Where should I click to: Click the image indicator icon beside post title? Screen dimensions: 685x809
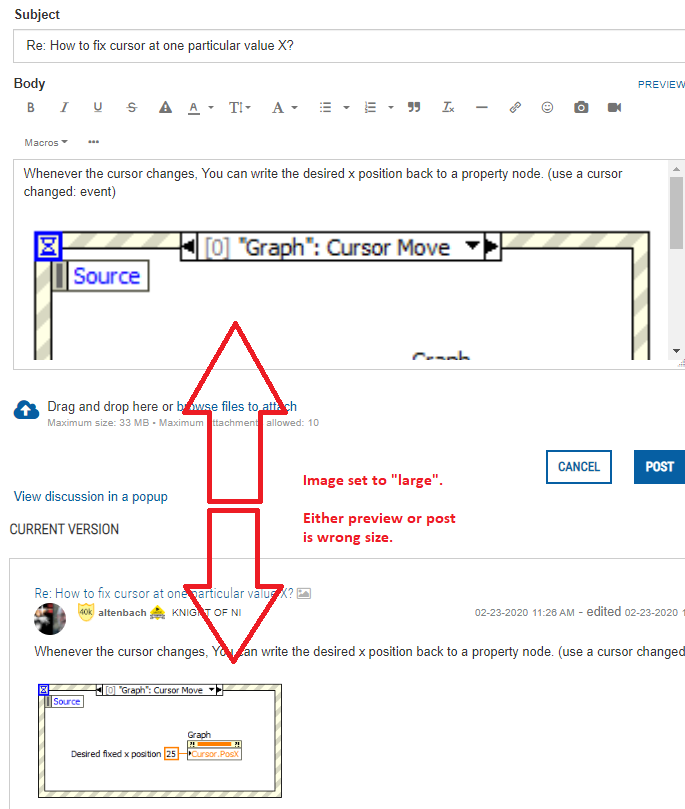[304, 593]
